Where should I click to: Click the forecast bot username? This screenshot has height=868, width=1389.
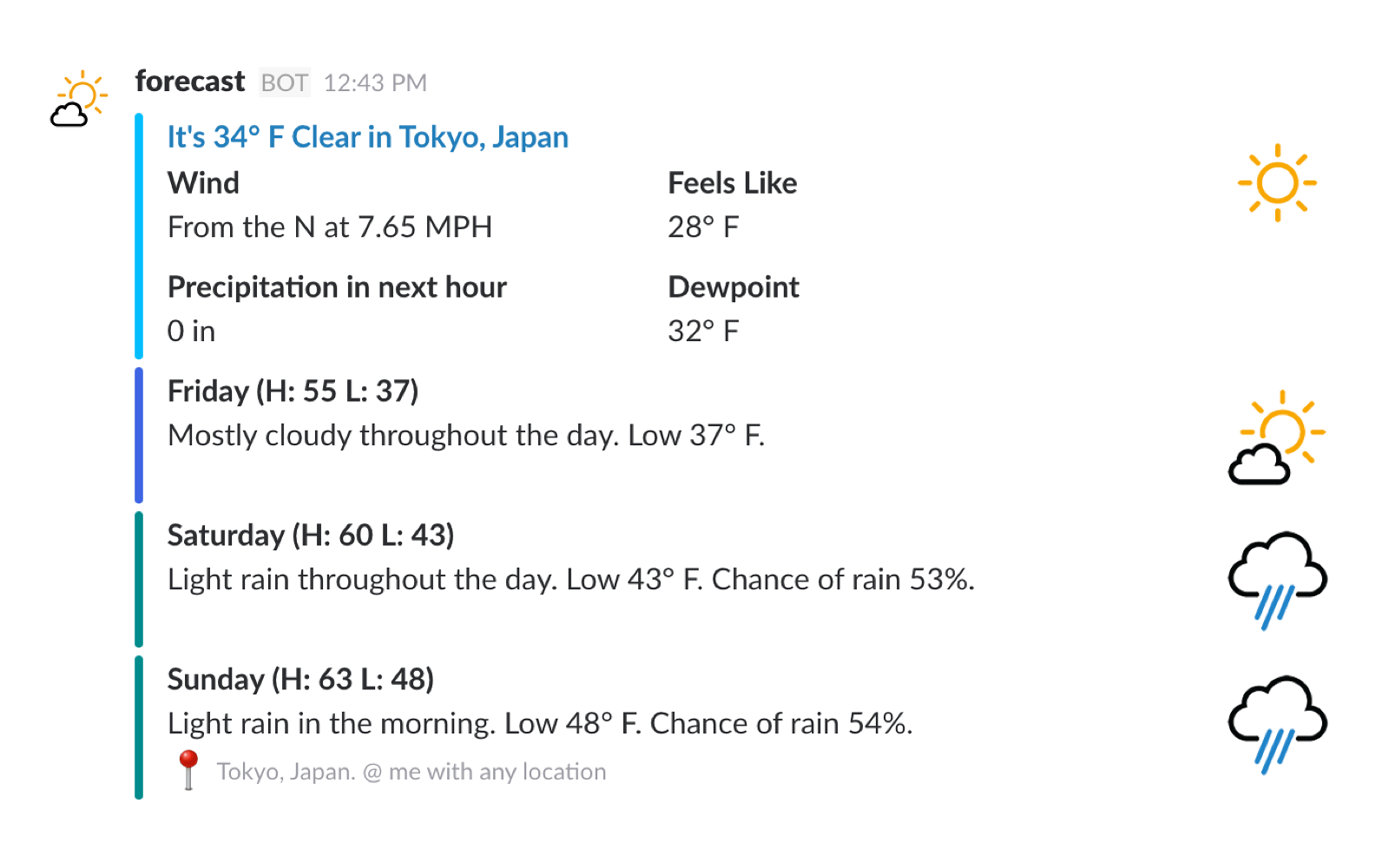click(x=190, y=82)
